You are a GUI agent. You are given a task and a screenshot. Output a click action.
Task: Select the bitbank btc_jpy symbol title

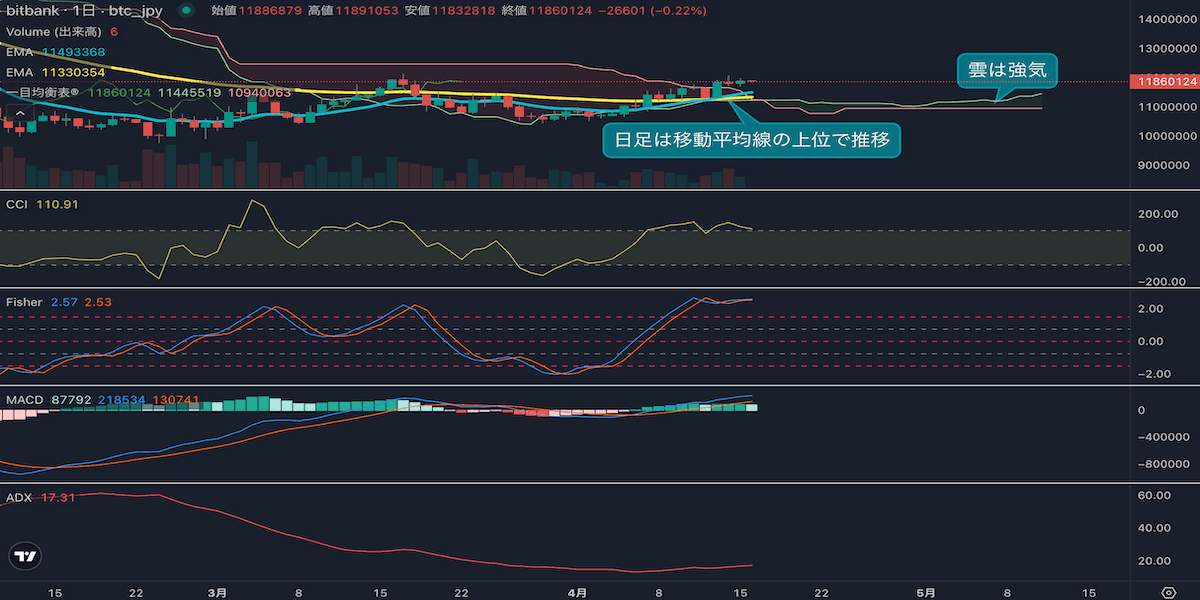[x=85, y=11]
